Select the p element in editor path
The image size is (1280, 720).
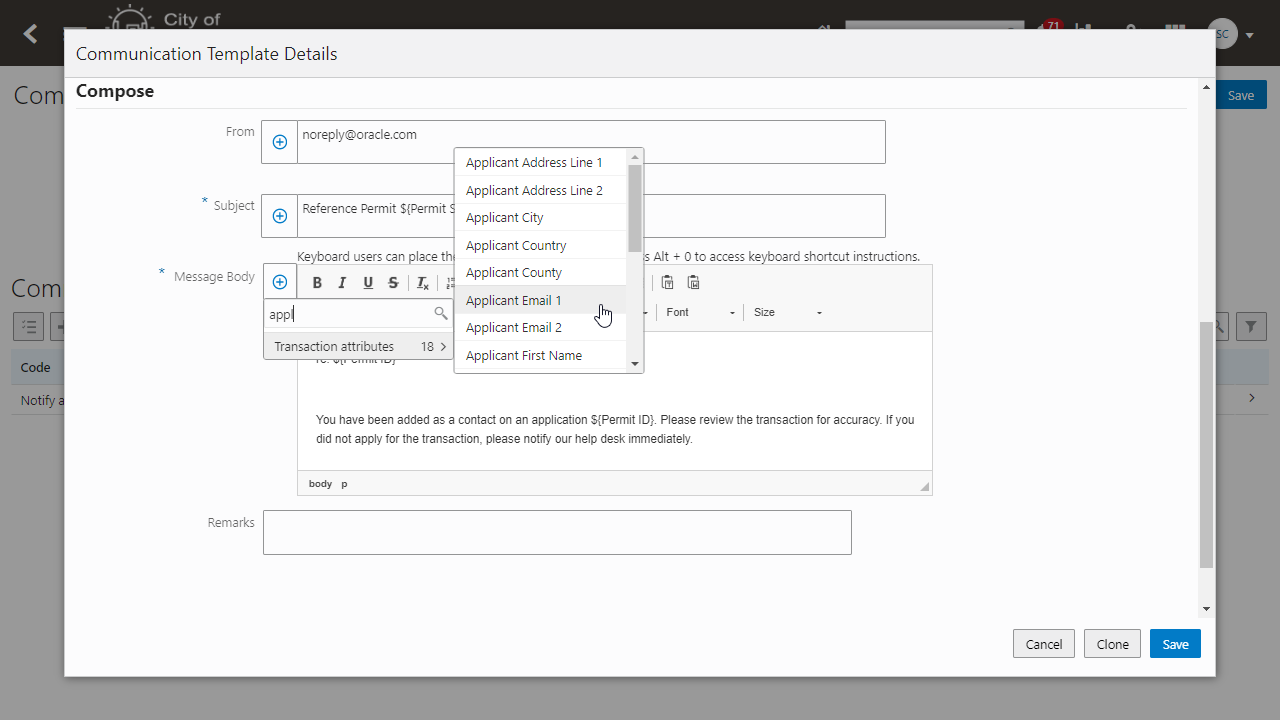tap(345, 484)
